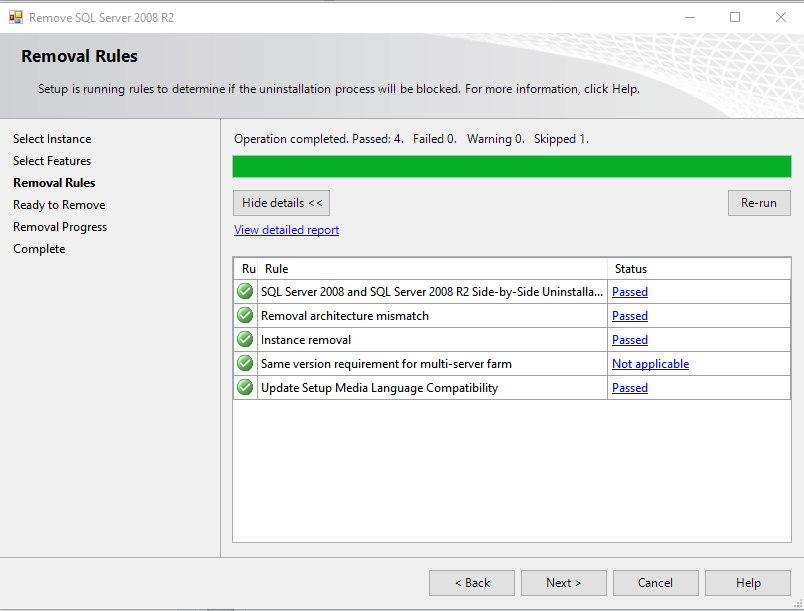Click green check icon for Removal architecture mismatch
The height and width of the screenshot is (611, 804).
245,316
